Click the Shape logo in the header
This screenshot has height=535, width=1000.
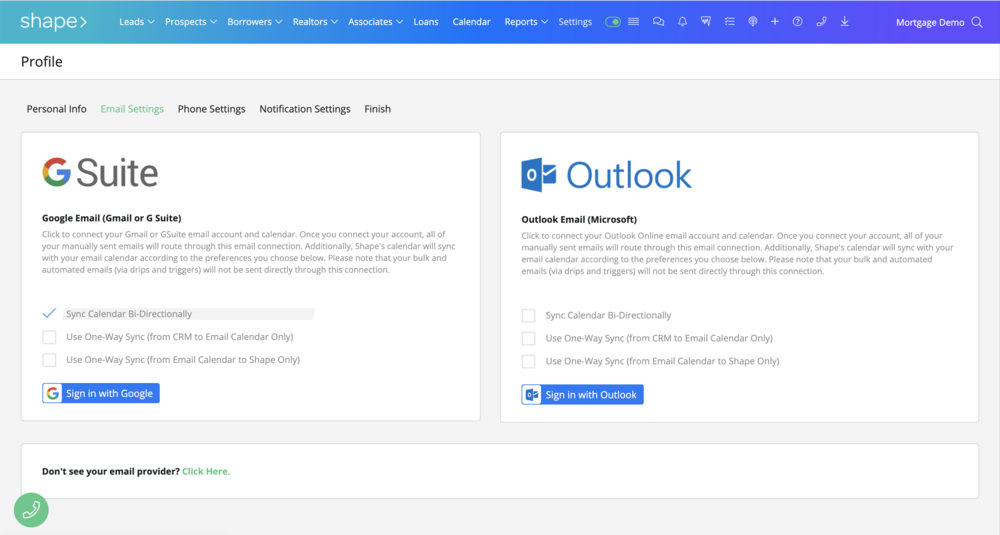[54, 22]
